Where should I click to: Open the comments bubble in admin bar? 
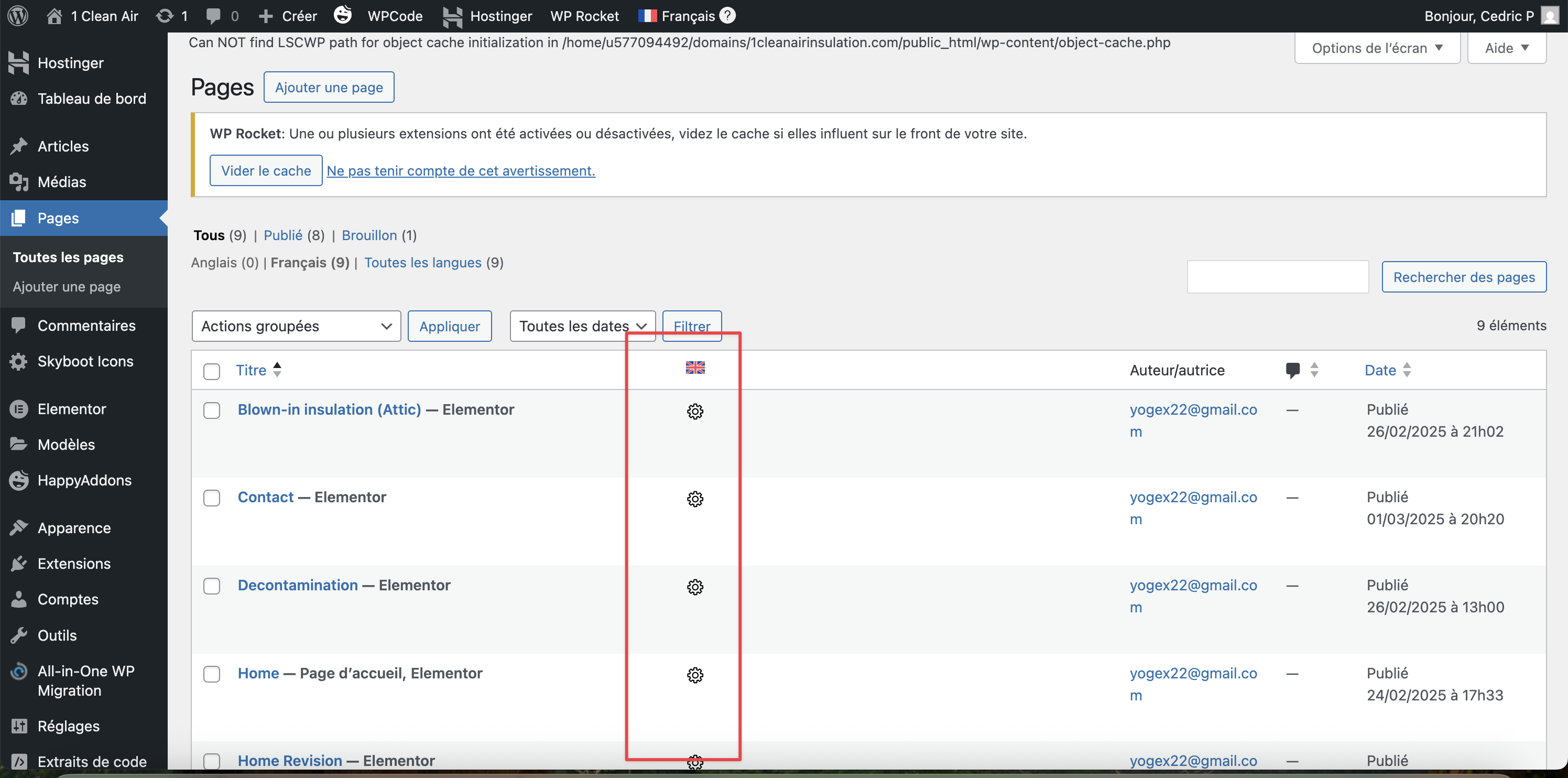click(x=213, y=16)
